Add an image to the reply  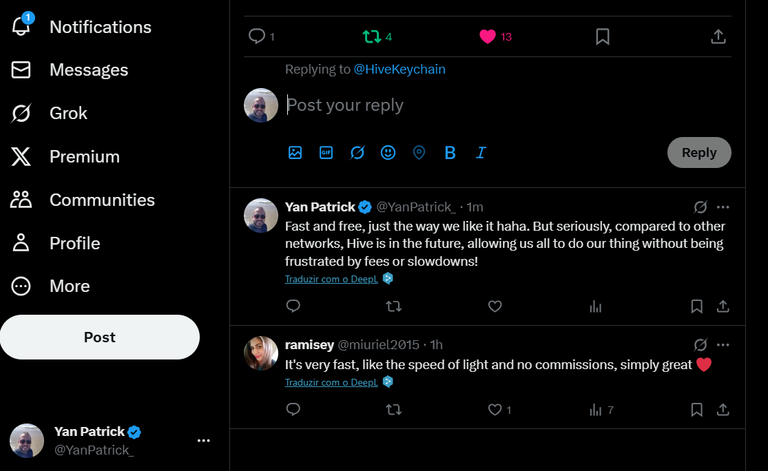[x=295, y=153]
